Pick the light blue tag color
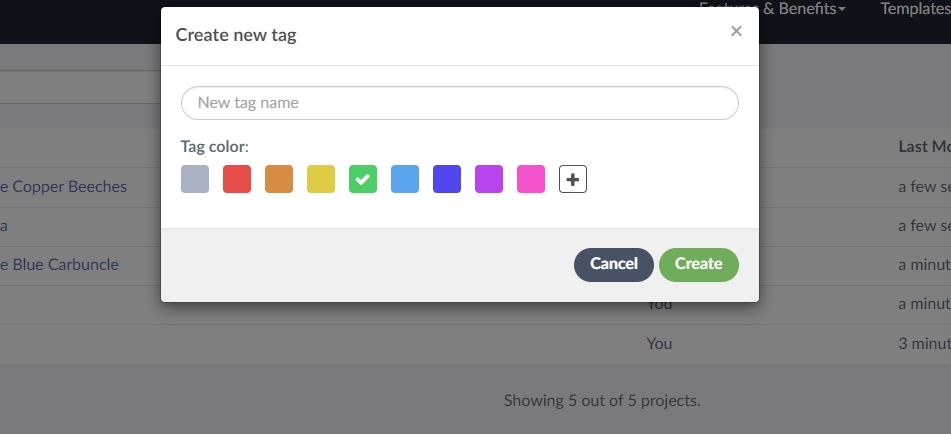951x434 pixels. click(x=405, y=179)
